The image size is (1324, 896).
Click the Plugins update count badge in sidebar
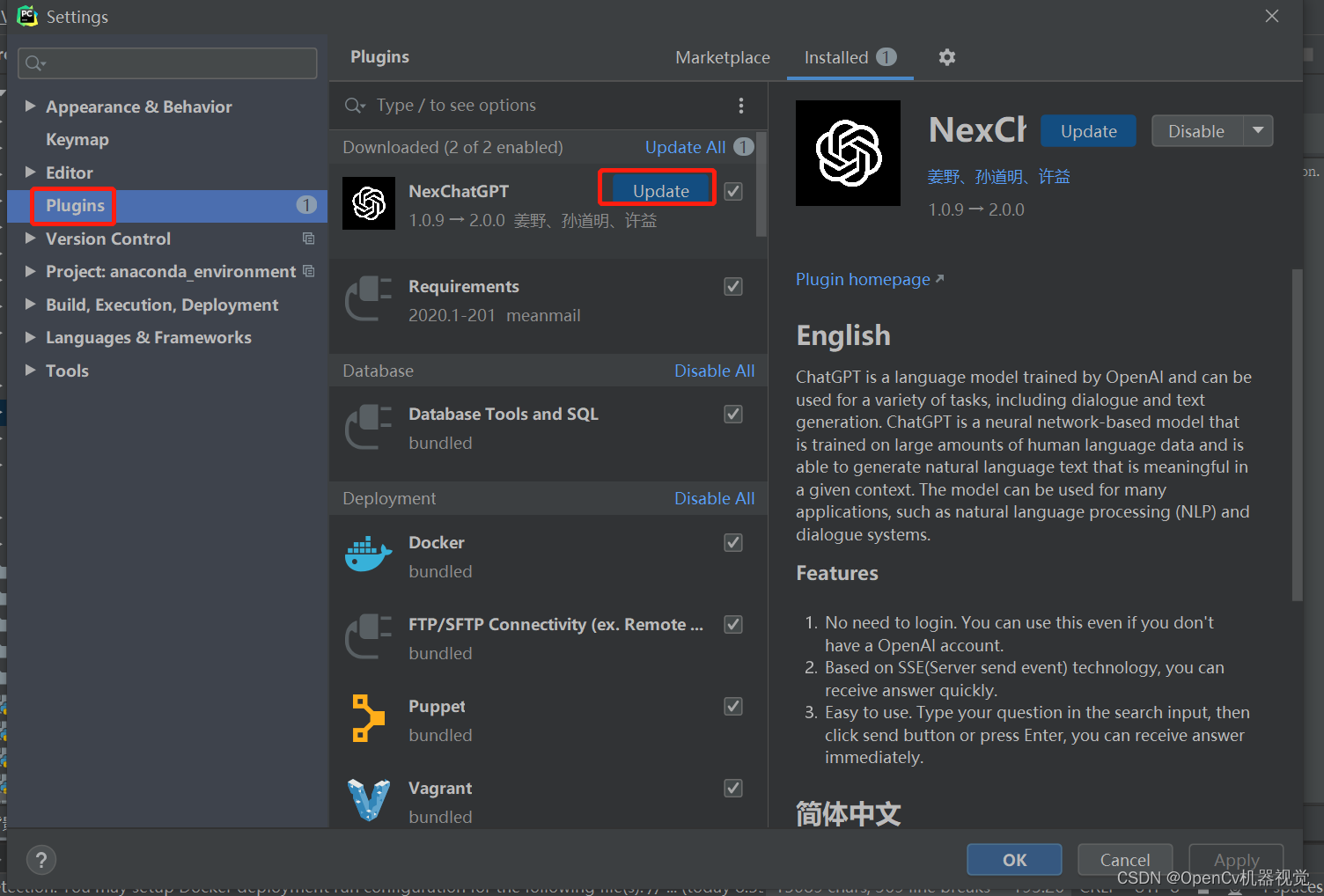[306, 205]
